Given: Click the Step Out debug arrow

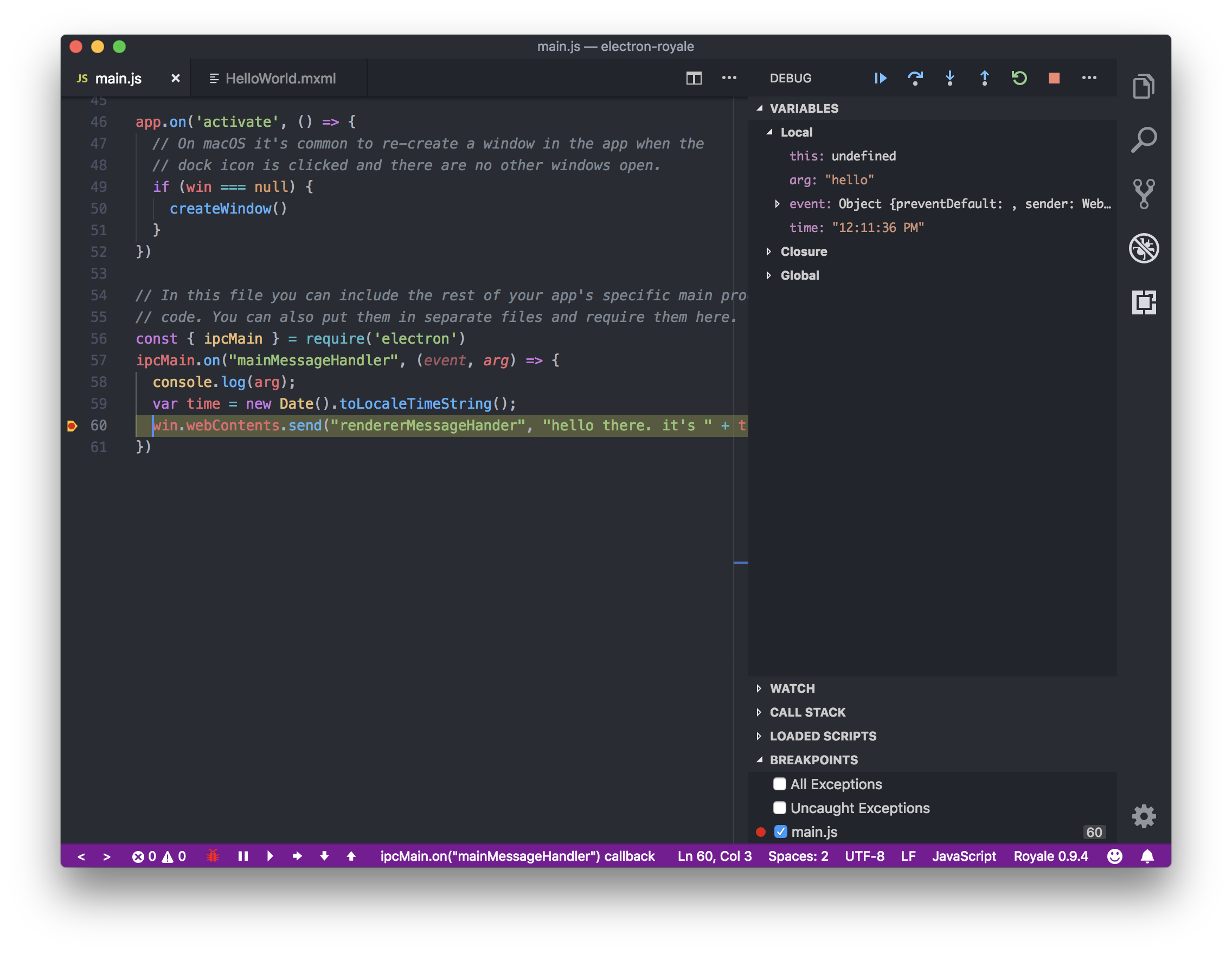Looking at the screenshot, I should [984, 78].
